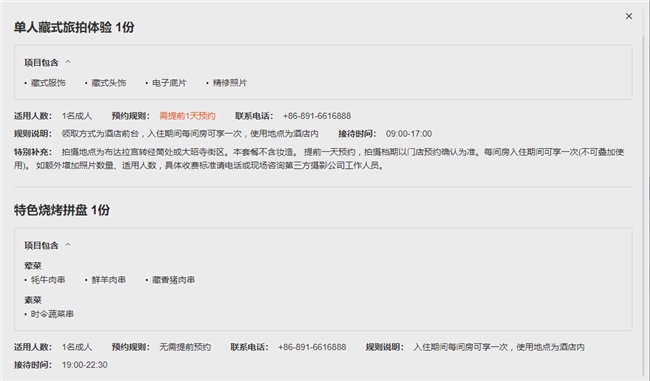This screenshot has width=650, height=381.
Task: Select the 牦牛肉串 item
Action: pyautogui.click(x=48, y=280)
